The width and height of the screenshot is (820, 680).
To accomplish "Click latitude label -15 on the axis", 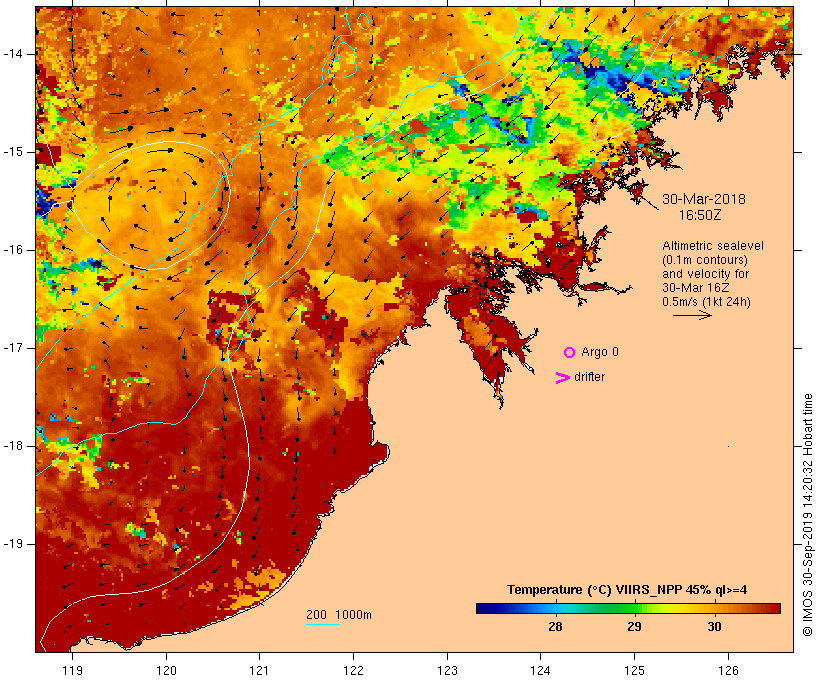I will pyautogui.click(x=13, y=152).
